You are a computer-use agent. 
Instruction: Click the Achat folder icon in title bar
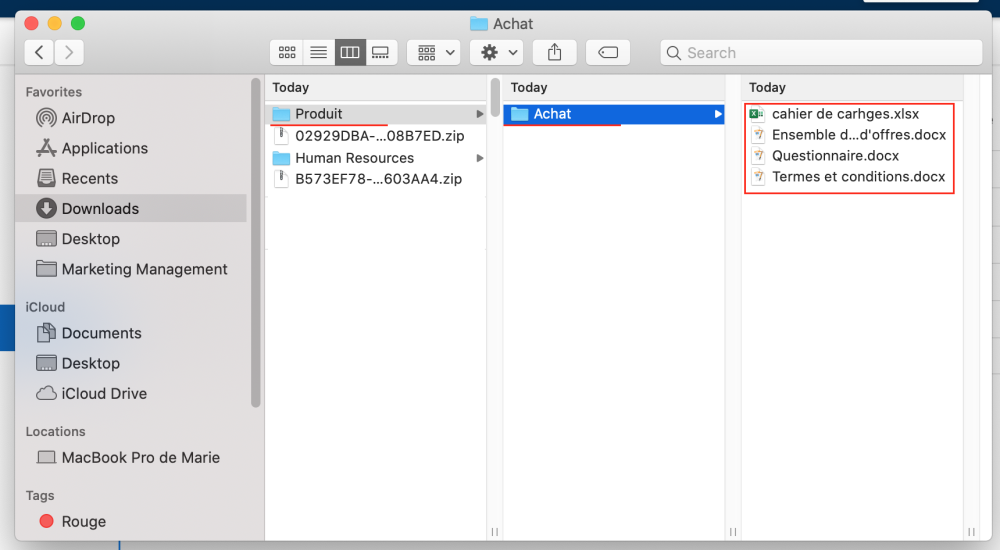click(478, 24)
